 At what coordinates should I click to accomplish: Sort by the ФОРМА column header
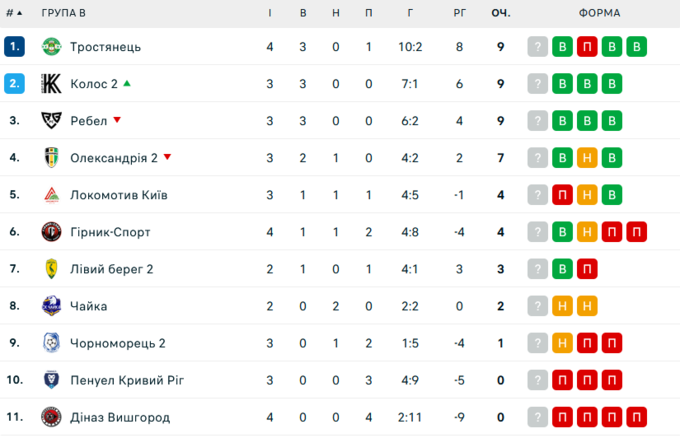pos(599,13)
